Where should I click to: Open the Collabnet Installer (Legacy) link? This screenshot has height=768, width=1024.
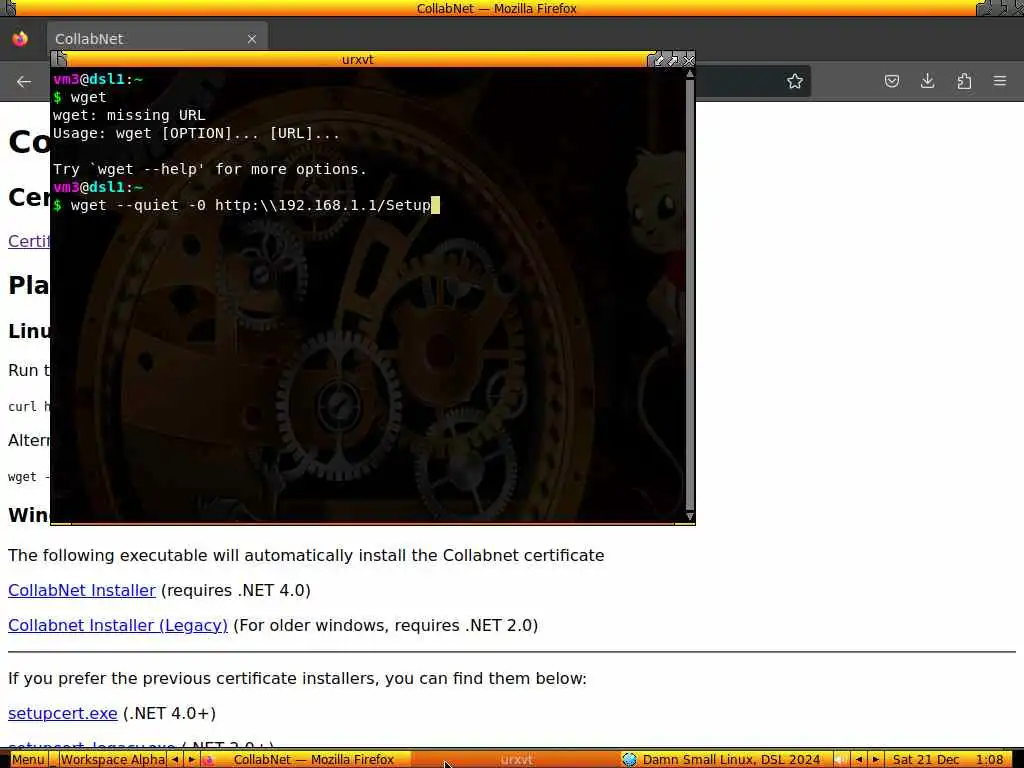118,626
